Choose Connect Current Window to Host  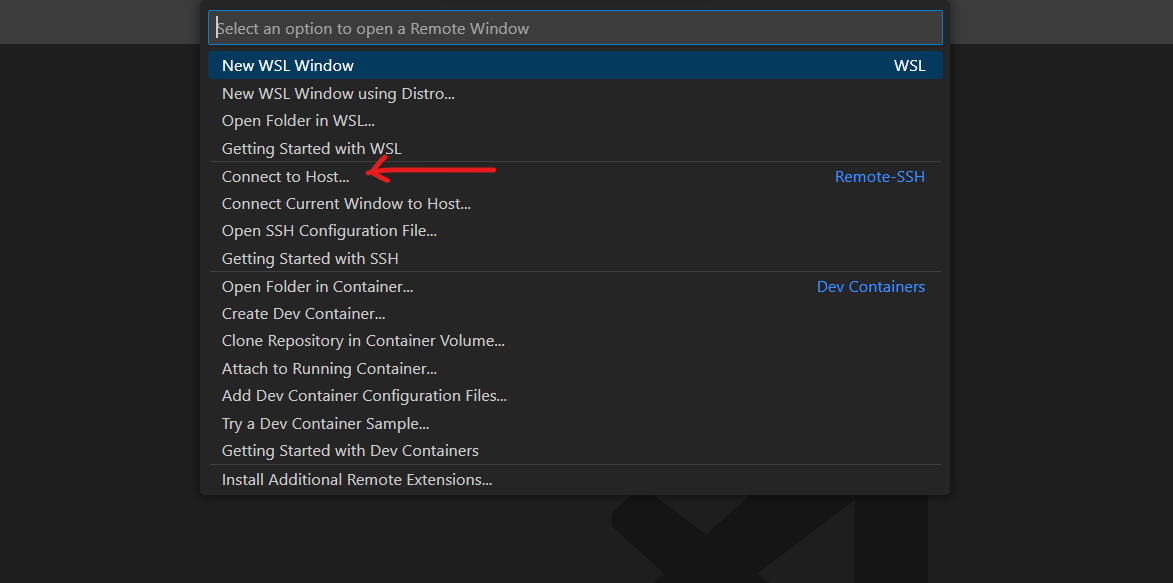click(x=346, y=203)
